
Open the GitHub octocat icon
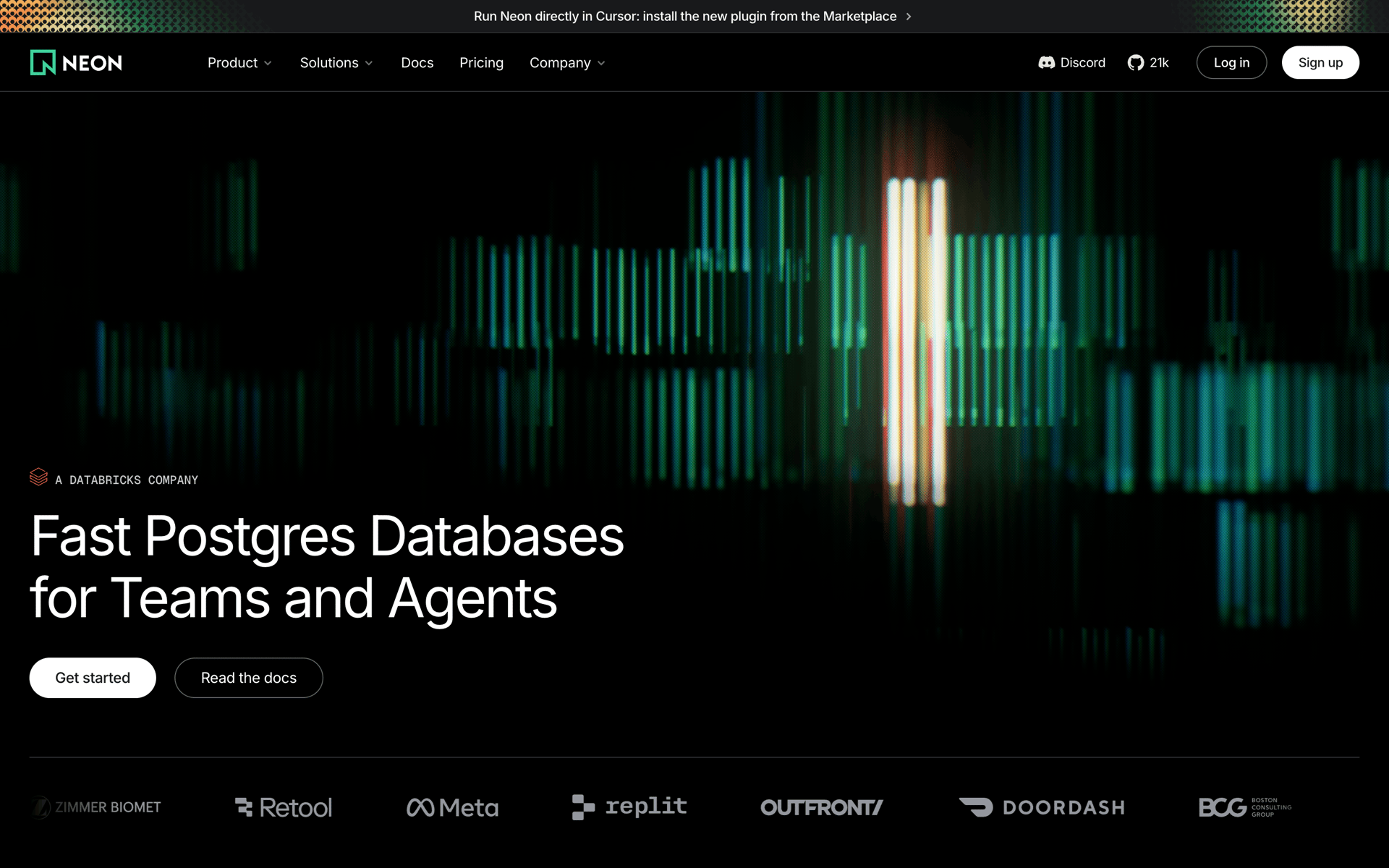tap(1136, 63)
